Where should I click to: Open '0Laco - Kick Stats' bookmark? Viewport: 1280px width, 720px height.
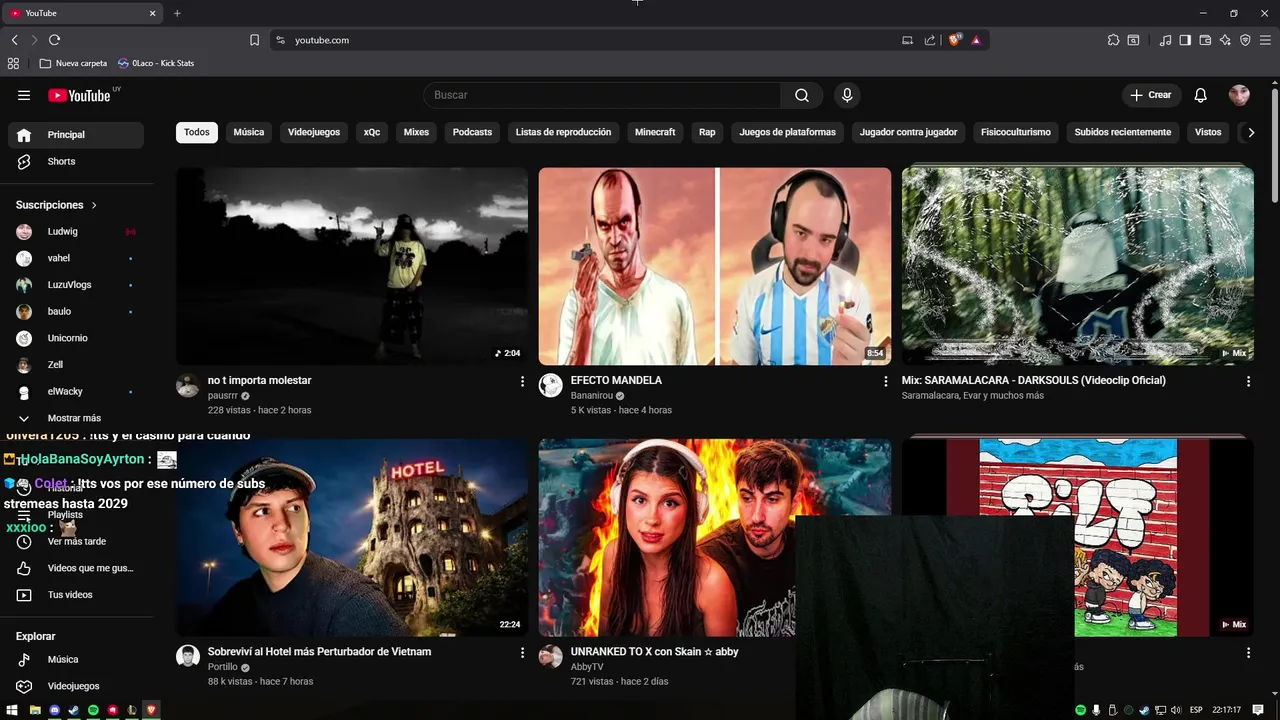pos(156,63)
